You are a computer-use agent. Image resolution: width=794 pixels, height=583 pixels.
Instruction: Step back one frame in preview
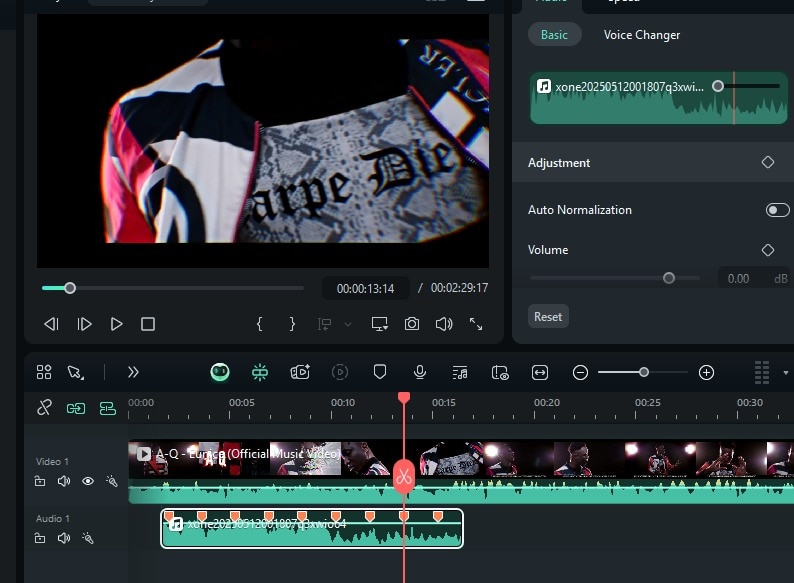(51, 324)
